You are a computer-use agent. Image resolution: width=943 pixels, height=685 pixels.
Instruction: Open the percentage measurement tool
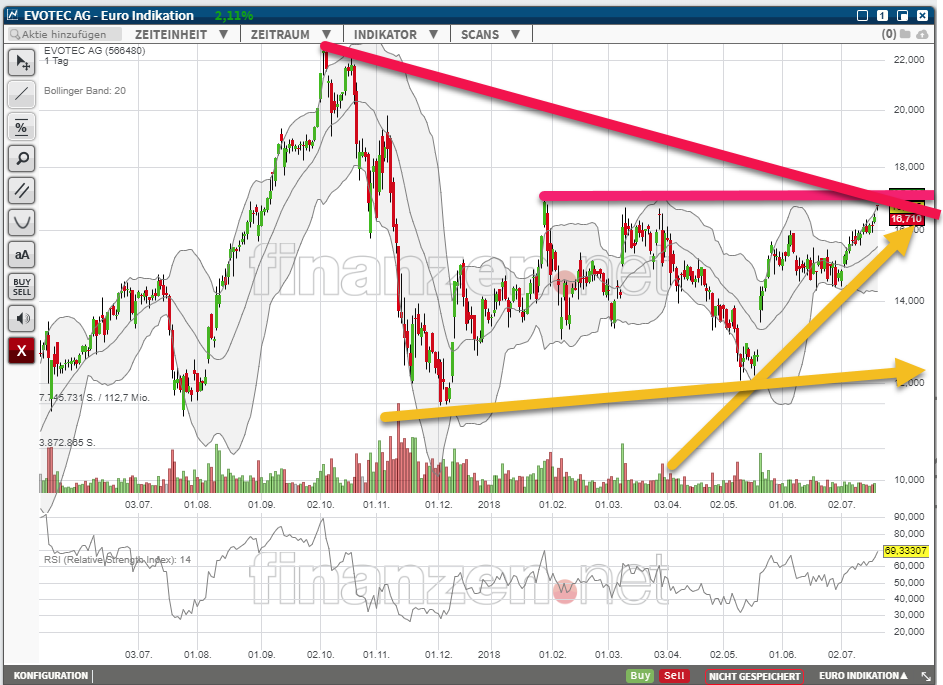point(21,126)
